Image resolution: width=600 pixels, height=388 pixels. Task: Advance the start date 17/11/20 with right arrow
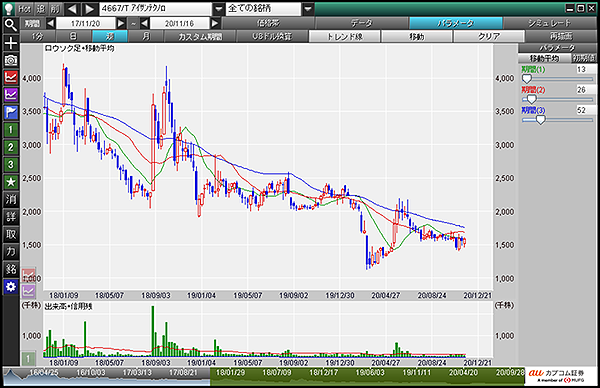coord(121,23)
